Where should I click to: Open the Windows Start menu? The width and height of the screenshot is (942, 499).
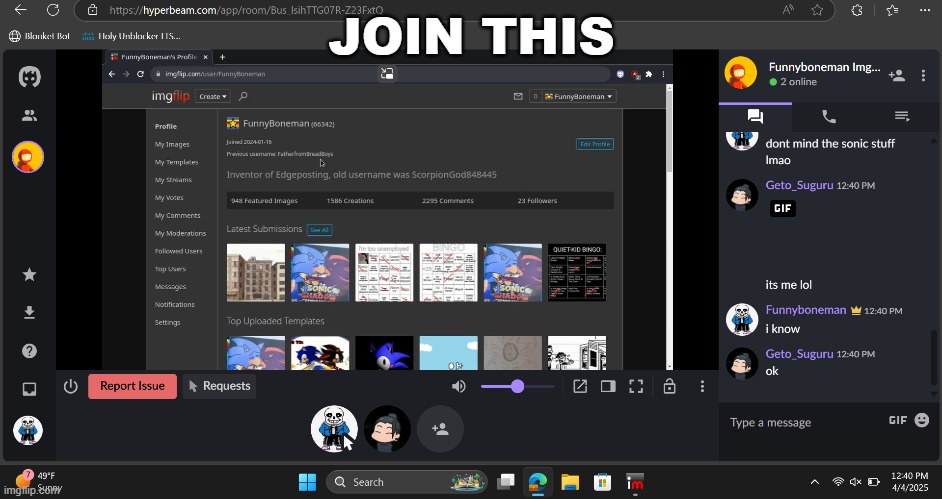[308, 482]
